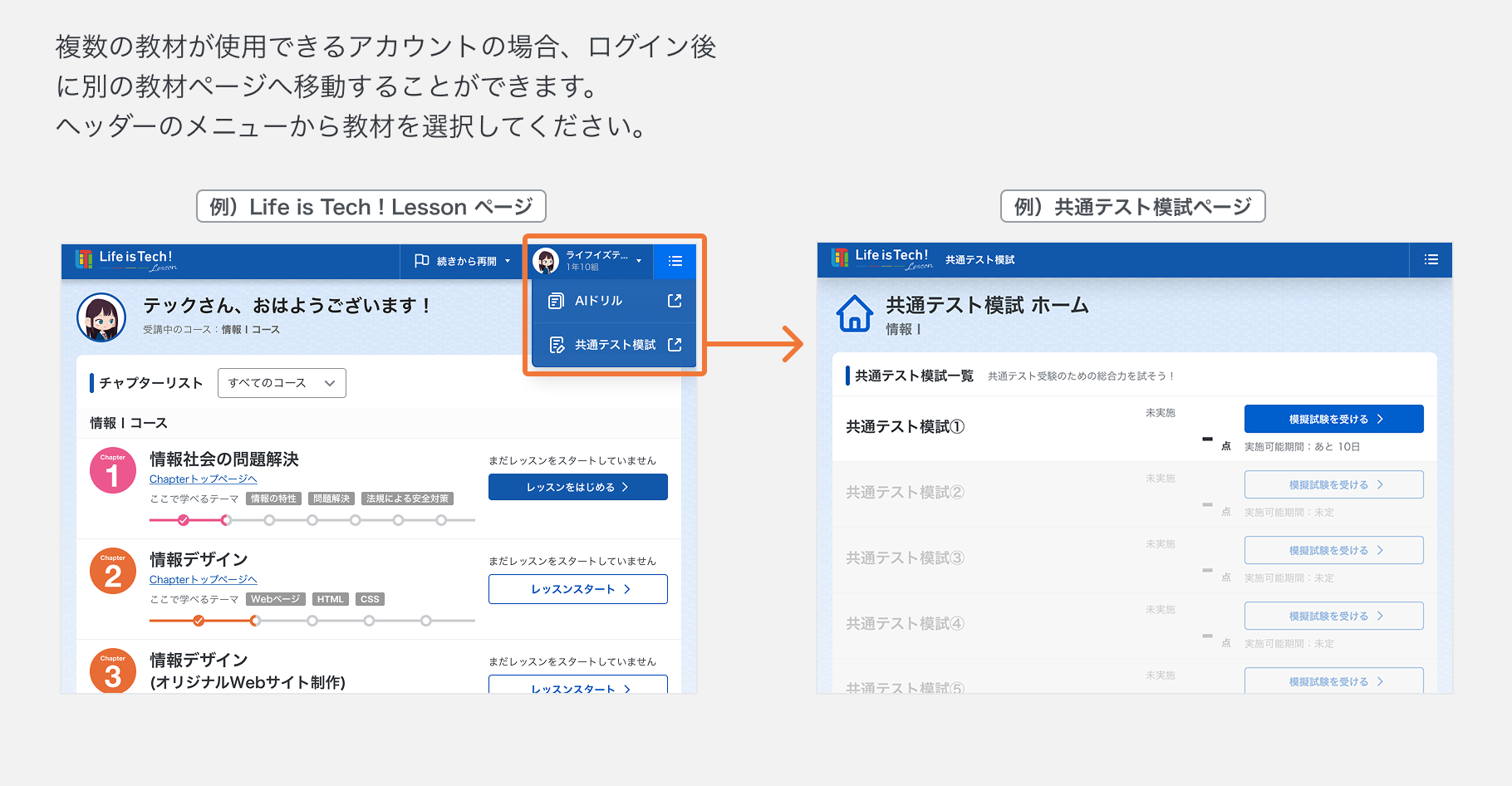Click the 共通テスト模試① row title

(x=906, y=427)
